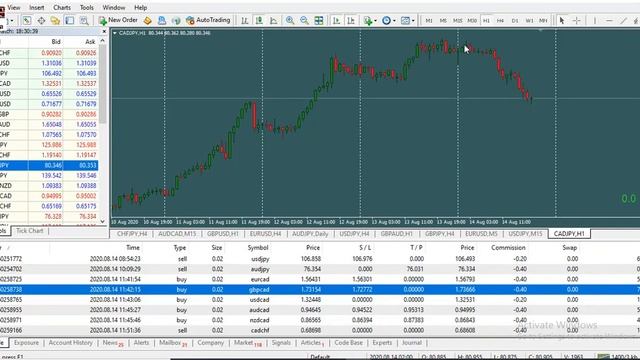This screenshot has height=360, width=640.
Task: Select the vertical line drawing tool
Action: (x=595, y=20)
